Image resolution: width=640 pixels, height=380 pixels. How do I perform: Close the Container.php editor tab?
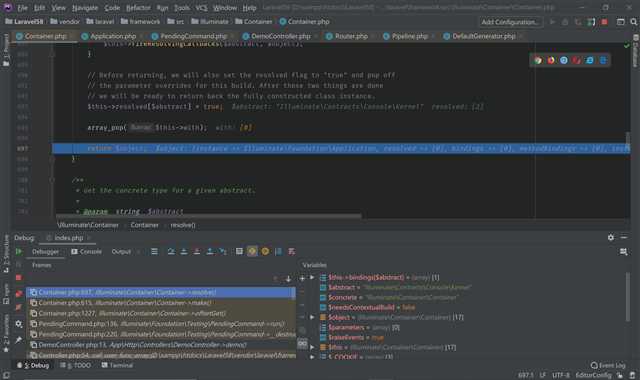pyautogui.click(x=72, y=36)
